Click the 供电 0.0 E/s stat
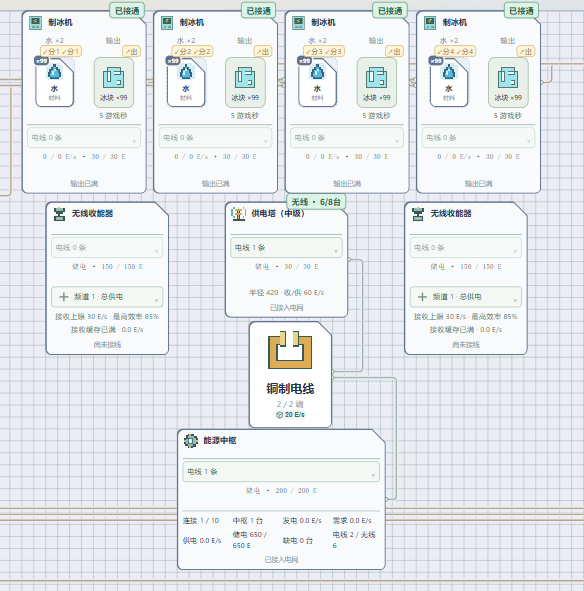 202,540
